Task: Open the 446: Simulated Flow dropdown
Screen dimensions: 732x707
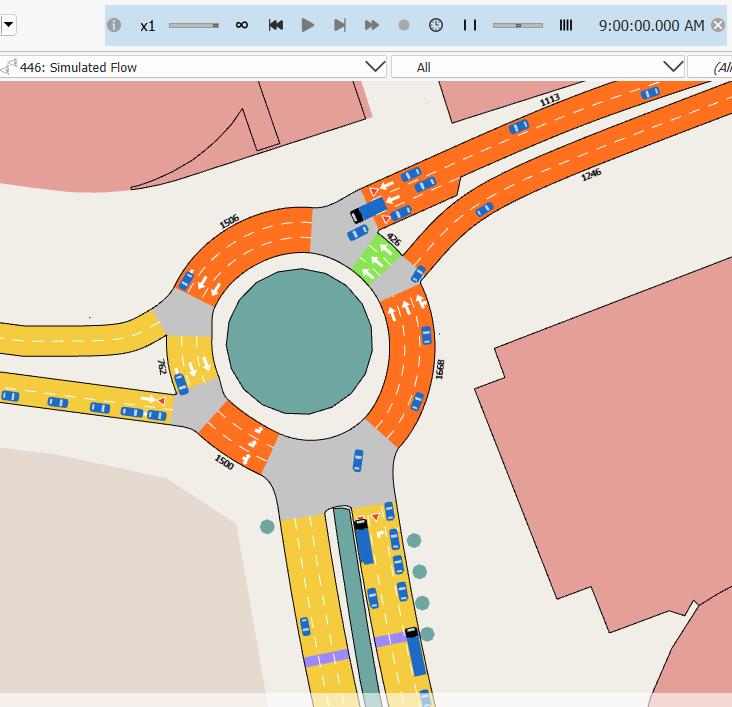Action: (375, 67)
